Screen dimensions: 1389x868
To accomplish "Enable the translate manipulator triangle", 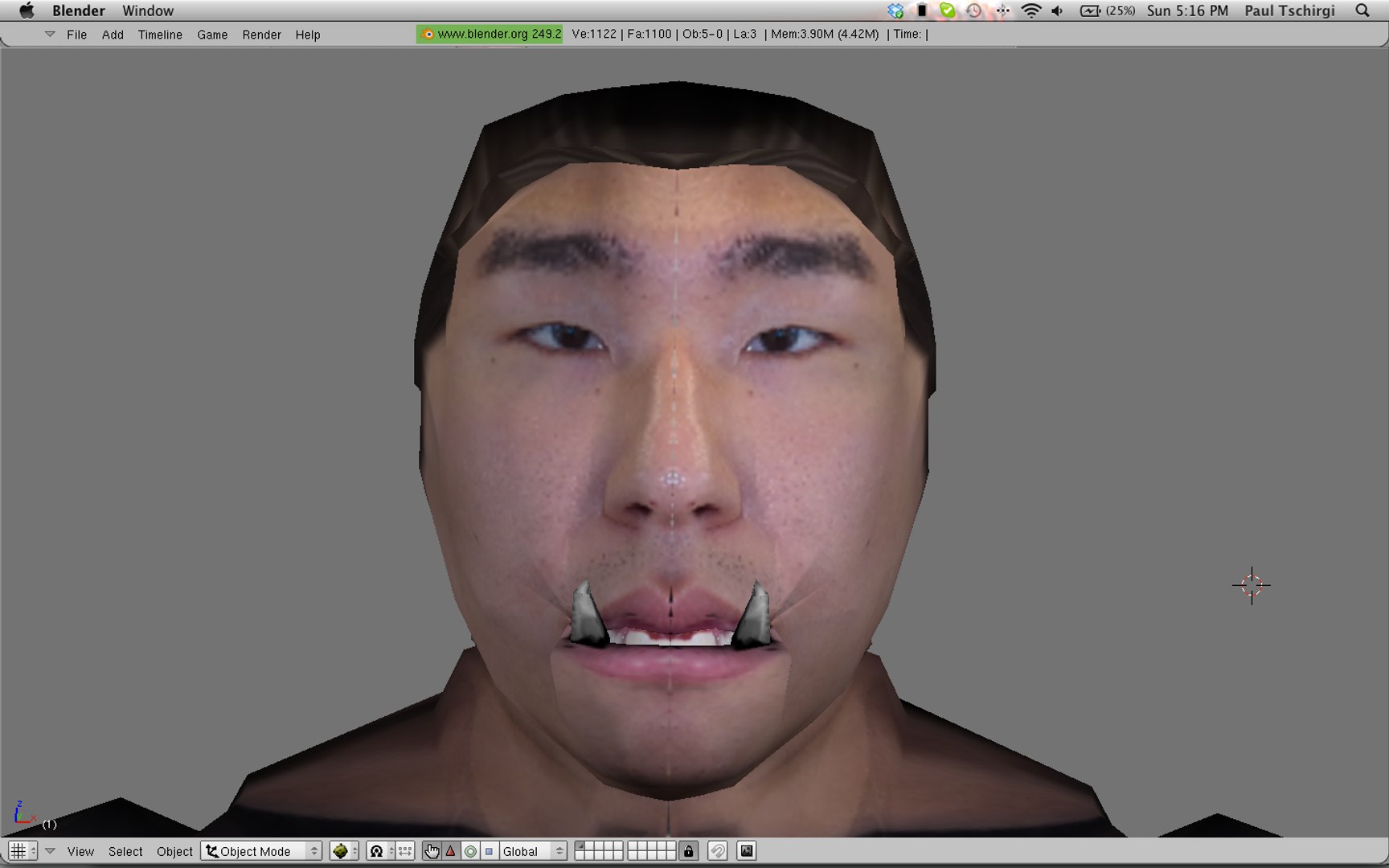I will (x=451, y=851).
